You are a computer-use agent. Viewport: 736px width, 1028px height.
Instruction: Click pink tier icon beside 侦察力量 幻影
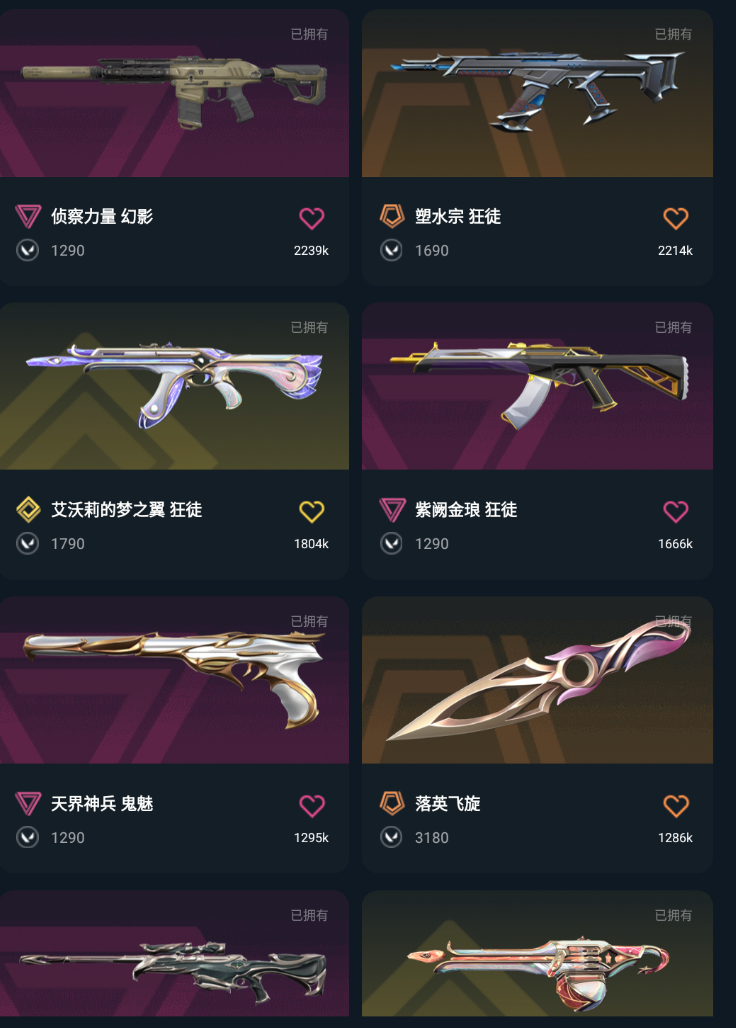click(28, 216)
